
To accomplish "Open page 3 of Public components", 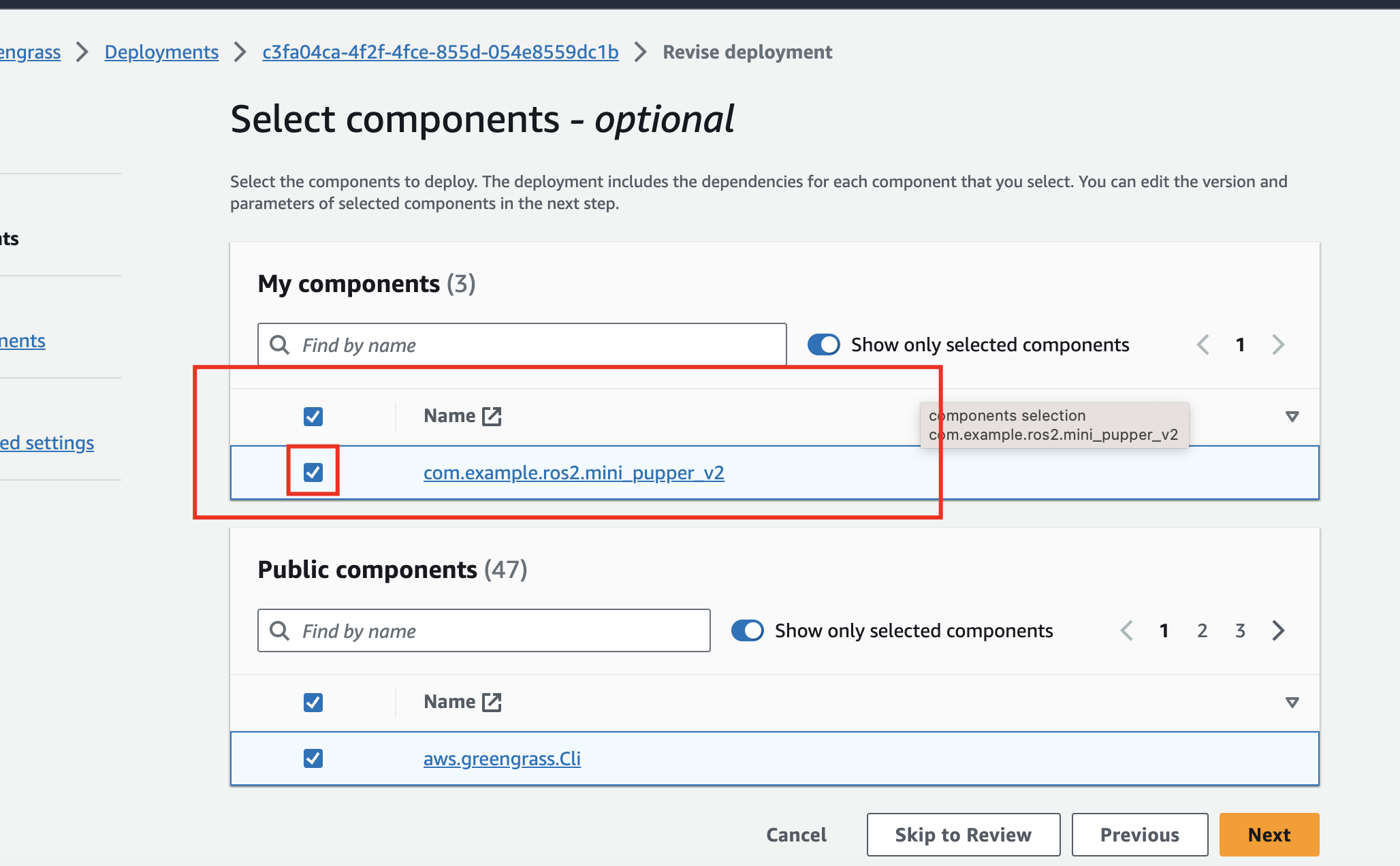I will point(1241,630).
